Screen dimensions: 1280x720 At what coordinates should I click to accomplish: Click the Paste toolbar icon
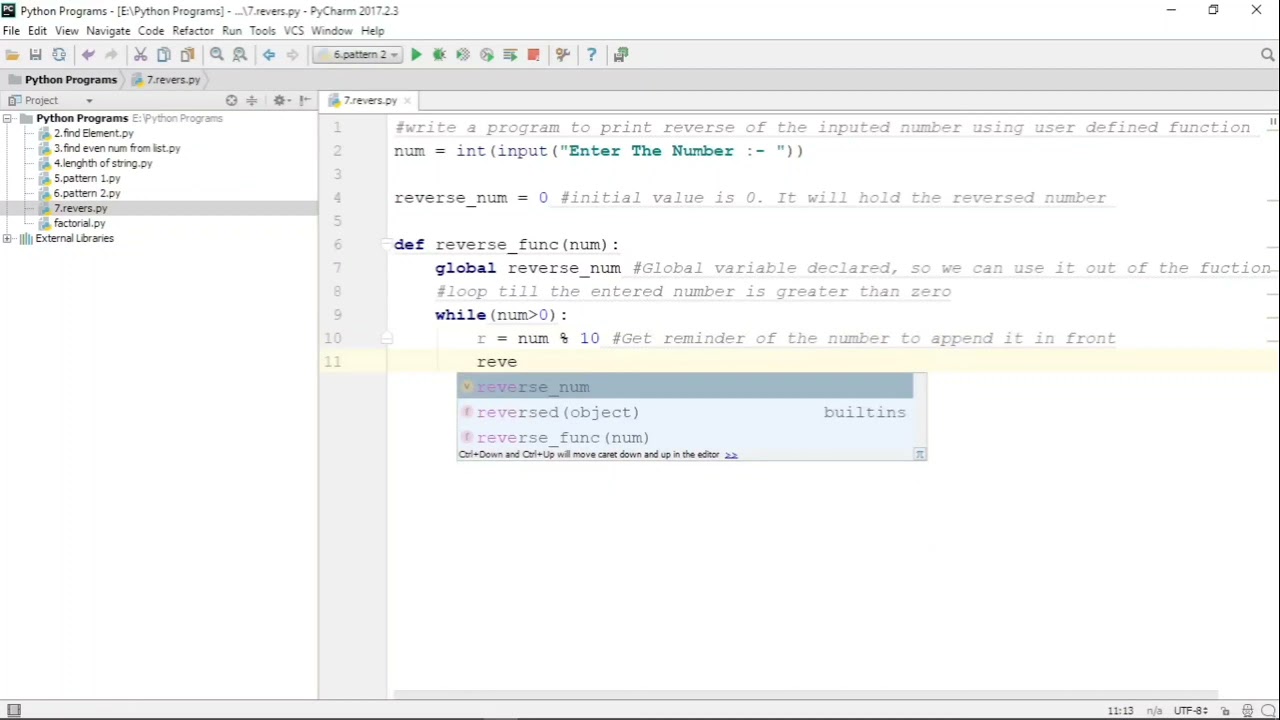click(187, 55)
